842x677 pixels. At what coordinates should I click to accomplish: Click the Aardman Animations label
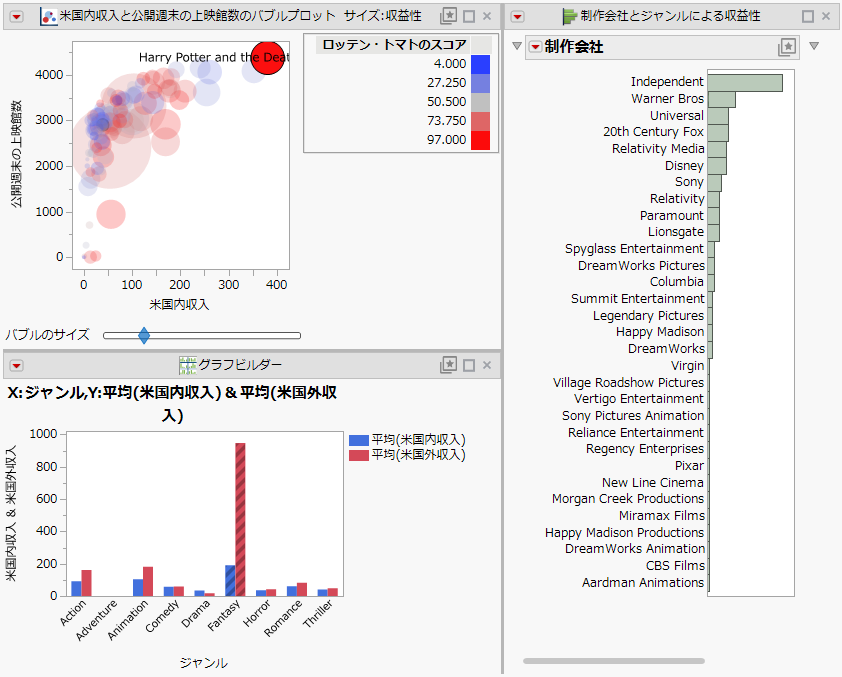tap(643, 583)
